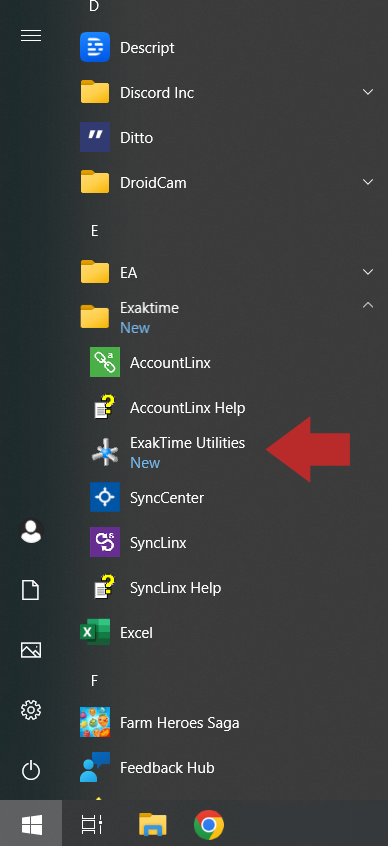Select the DroidCam folder label
The height and width of the screenshot is (846, 388).
pos(153,183)
